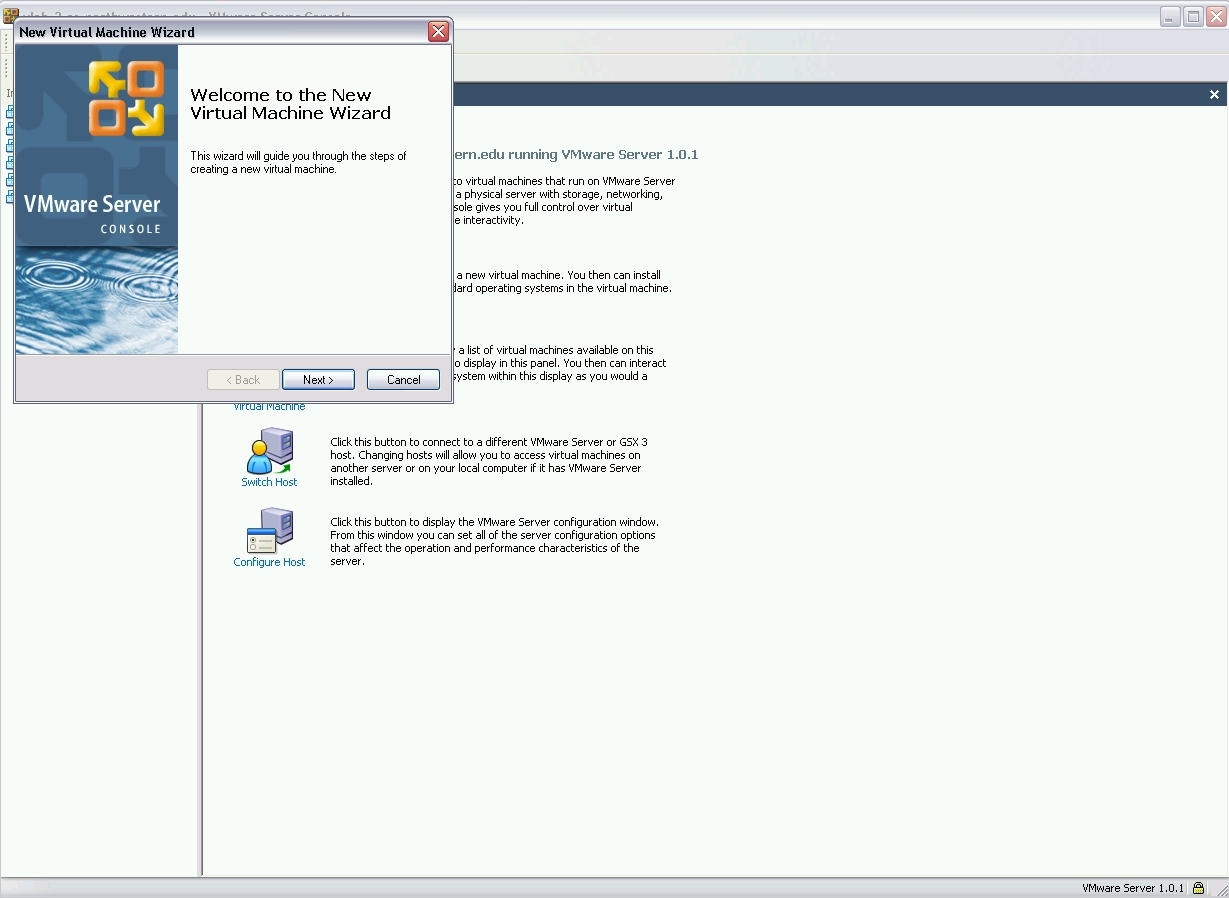Screen dimensions: 1229x898
Task: Click the 'This wizard will guide you' description text
Action: (298, 163)
